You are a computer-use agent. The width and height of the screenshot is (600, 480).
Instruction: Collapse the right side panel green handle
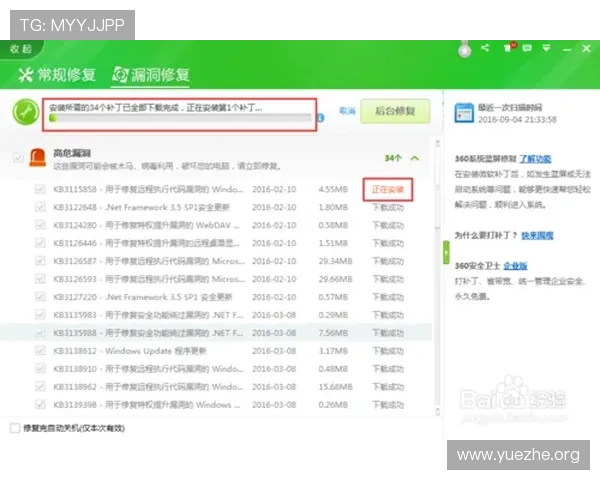tap(446, 252)
